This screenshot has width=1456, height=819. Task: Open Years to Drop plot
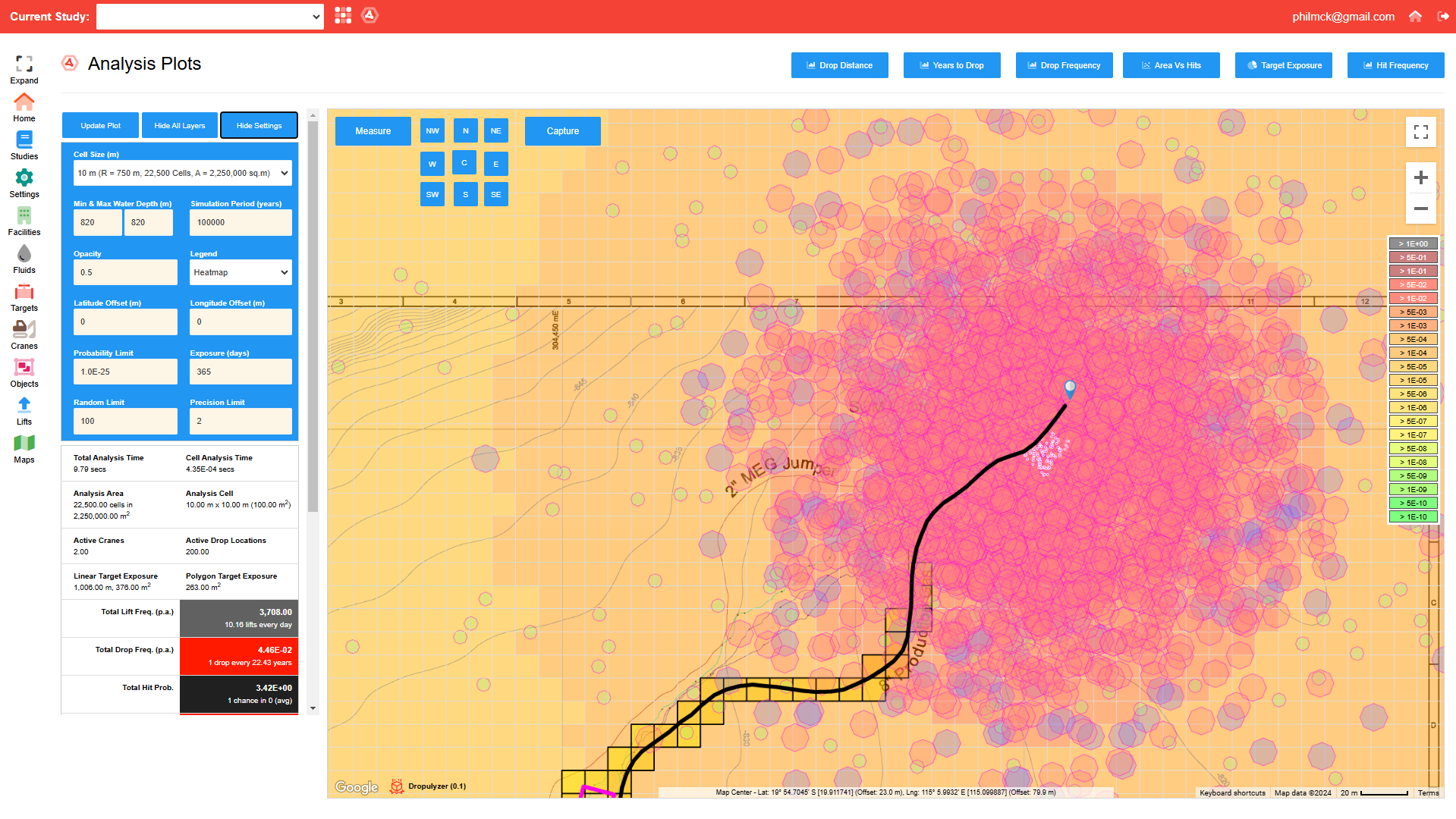pos(951,65)
